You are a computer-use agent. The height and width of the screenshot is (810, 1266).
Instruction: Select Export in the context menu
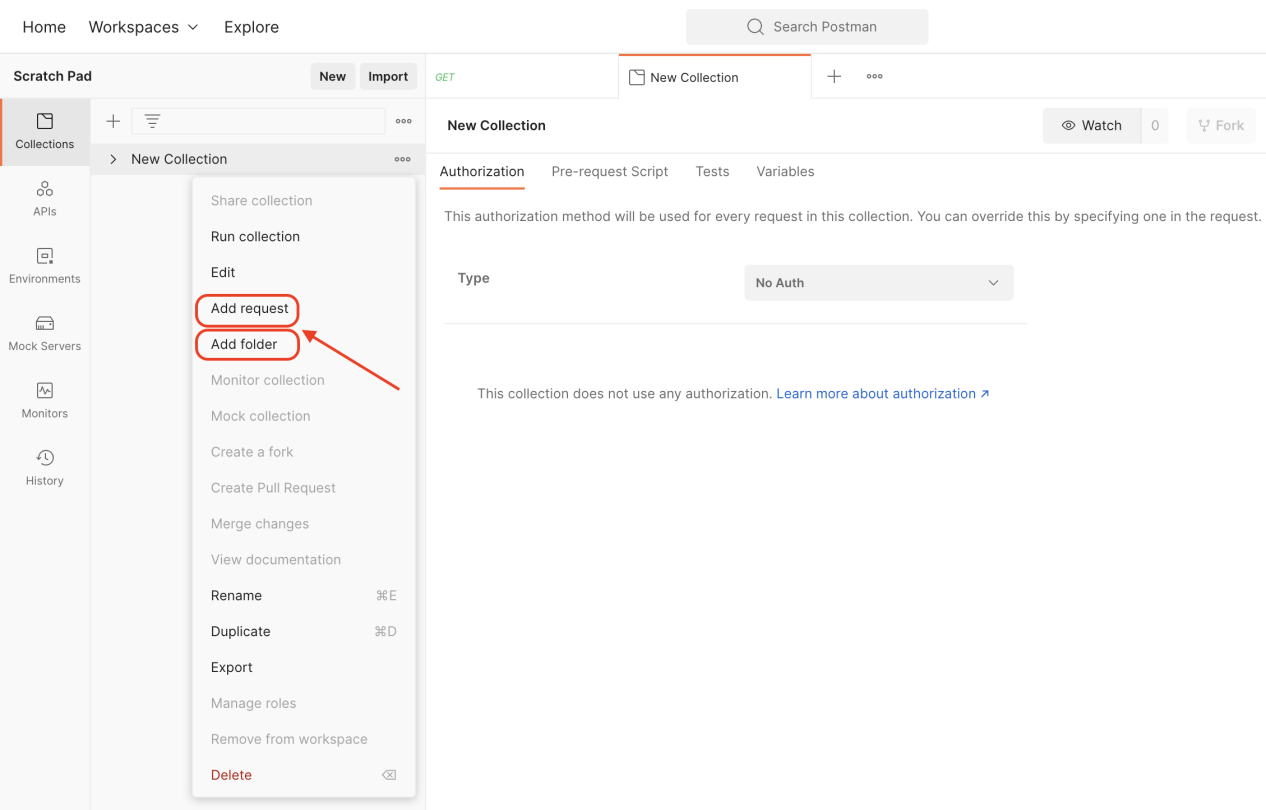click(x=303, y=668)
